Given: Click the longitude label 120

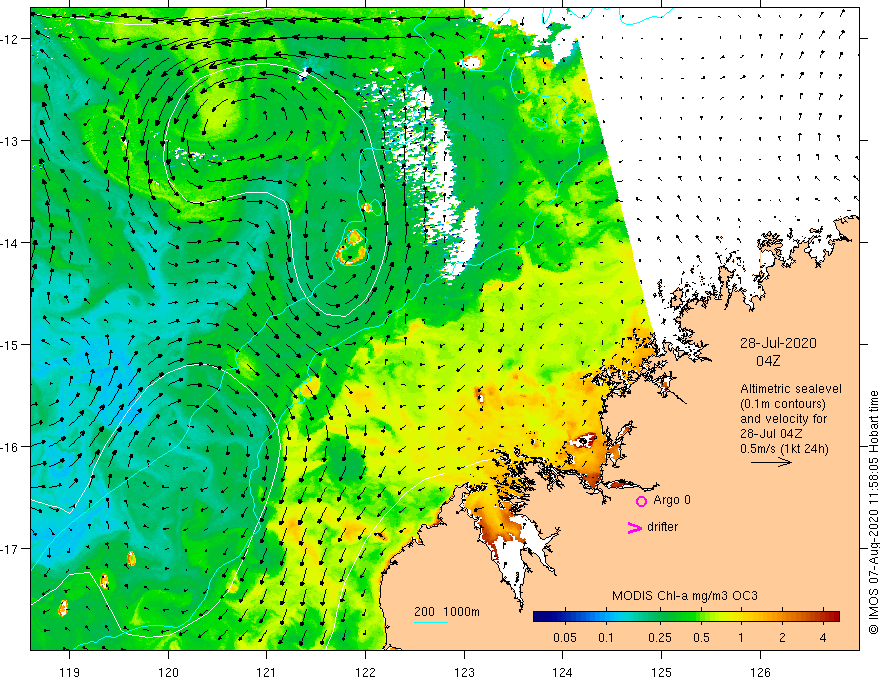Looking at the screenshot, I should [168, 672].
